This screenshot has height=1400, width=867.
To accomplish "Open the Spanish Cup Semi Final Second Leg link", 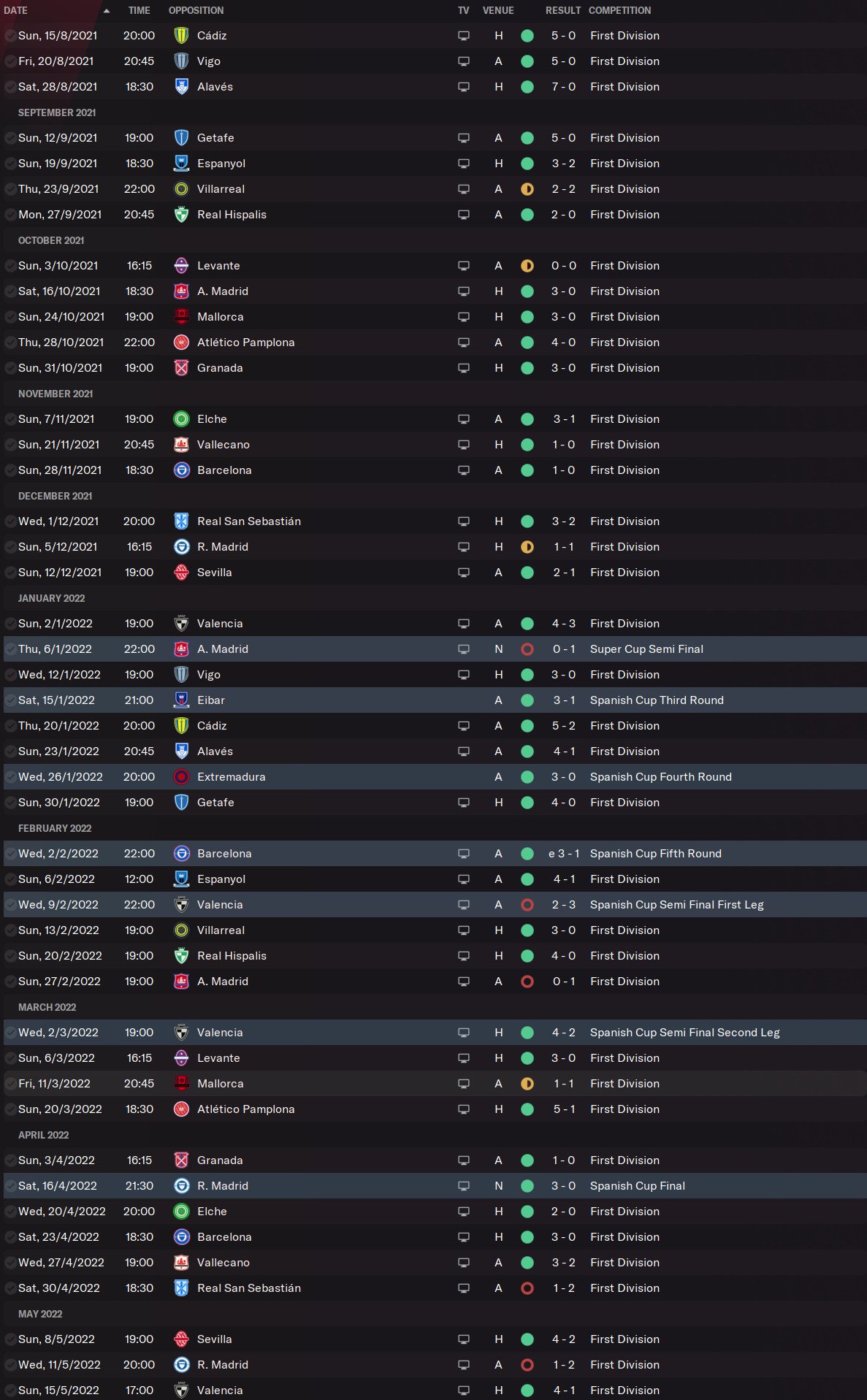I will (x=684, y=1033).
